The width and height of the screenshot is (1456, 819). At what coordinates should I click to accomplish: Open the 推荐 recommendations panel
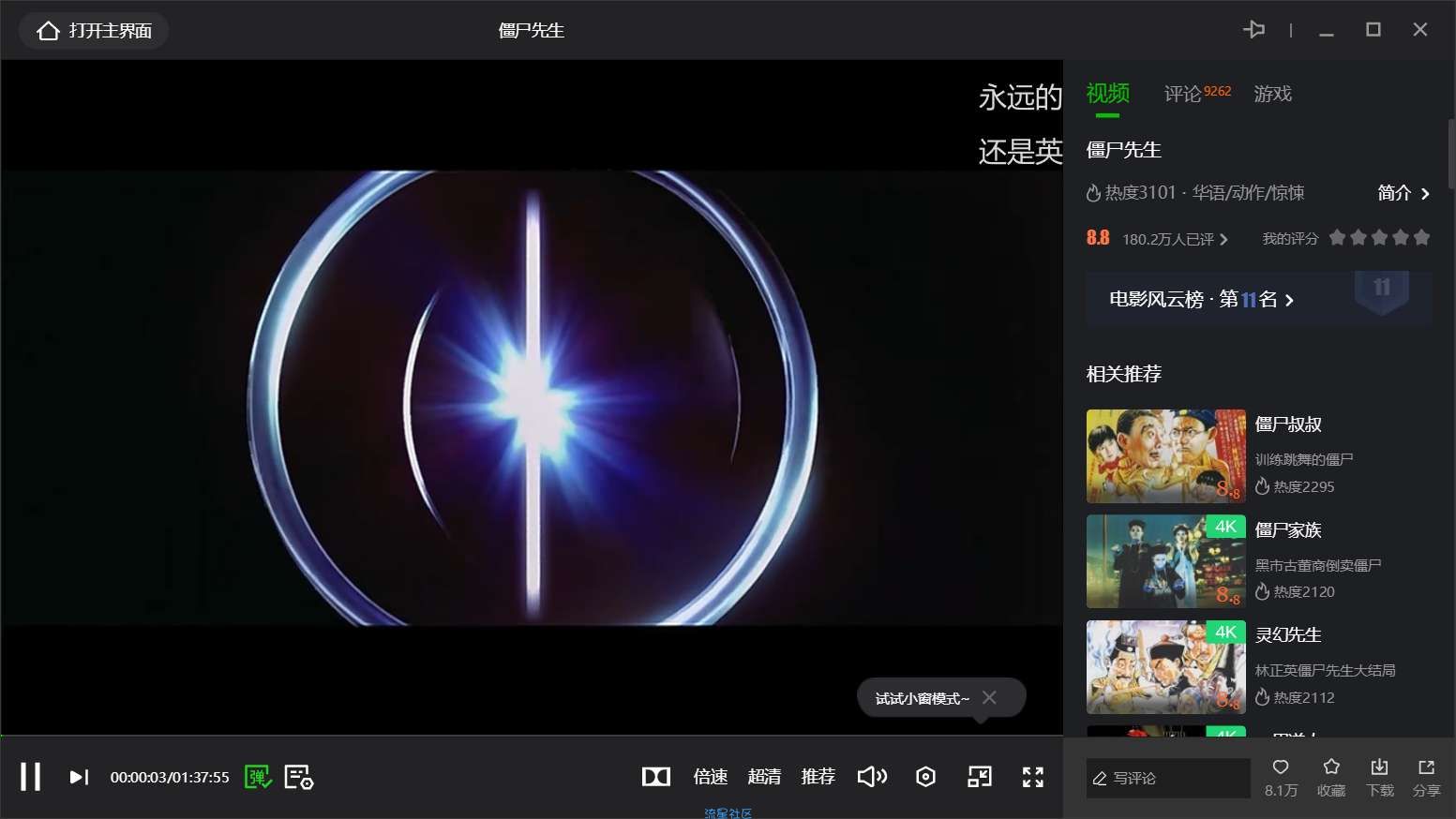coord(818,777)
